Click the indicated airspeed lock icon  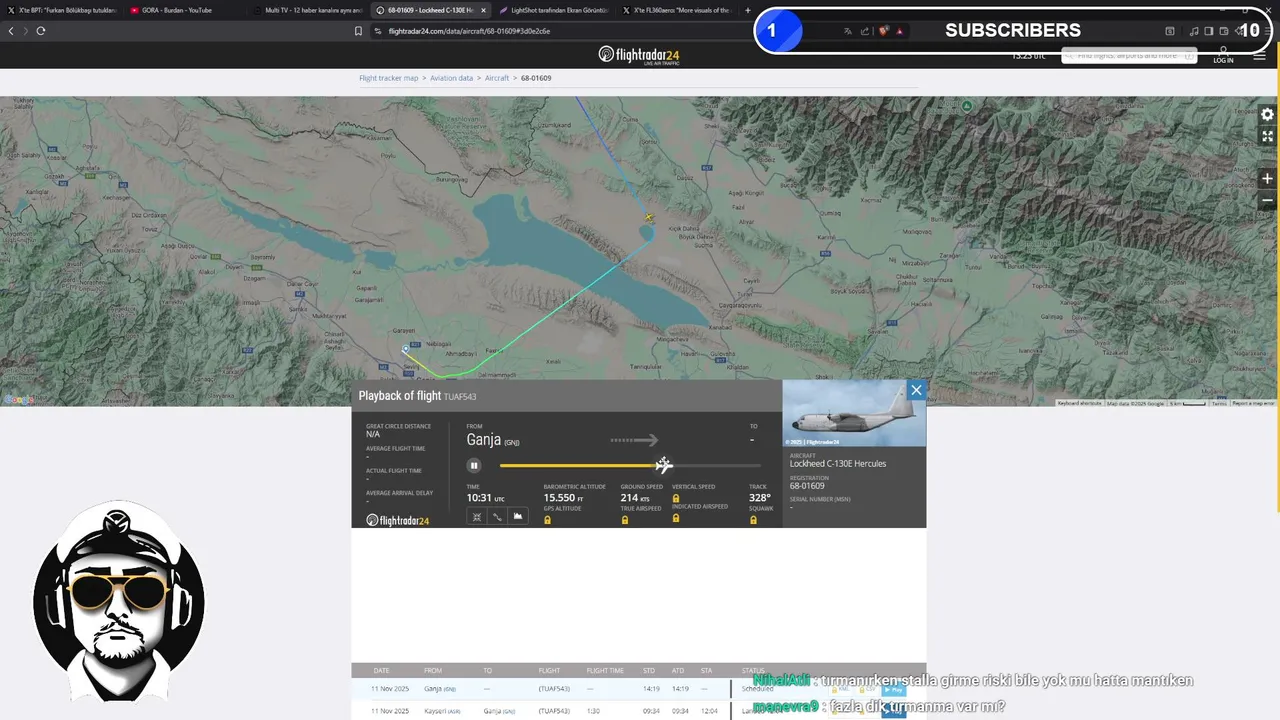(x=676, y=518)
